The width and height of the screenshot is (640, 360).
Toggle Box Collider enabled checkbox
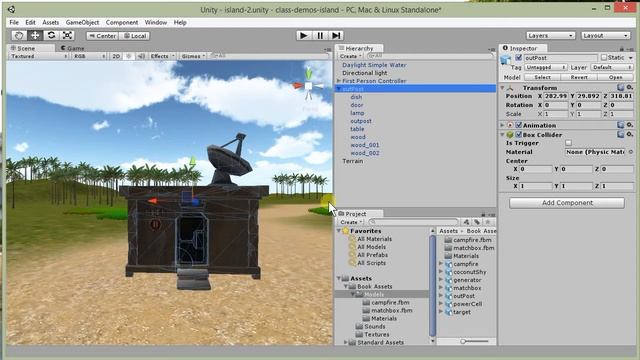(x=519, y=134)
